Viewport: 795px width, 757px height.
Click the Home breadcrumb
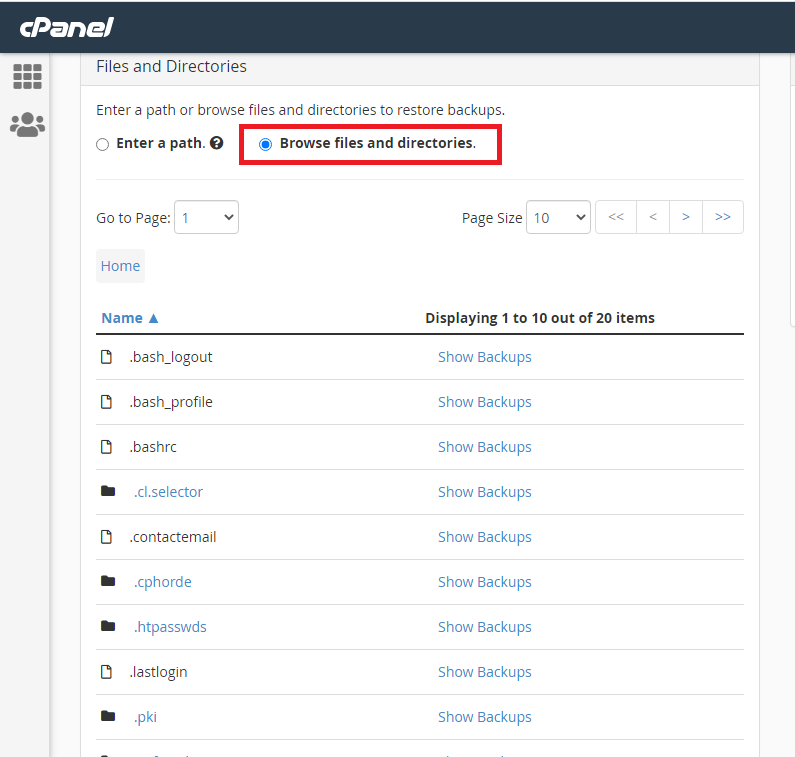[x=120, y=266]
